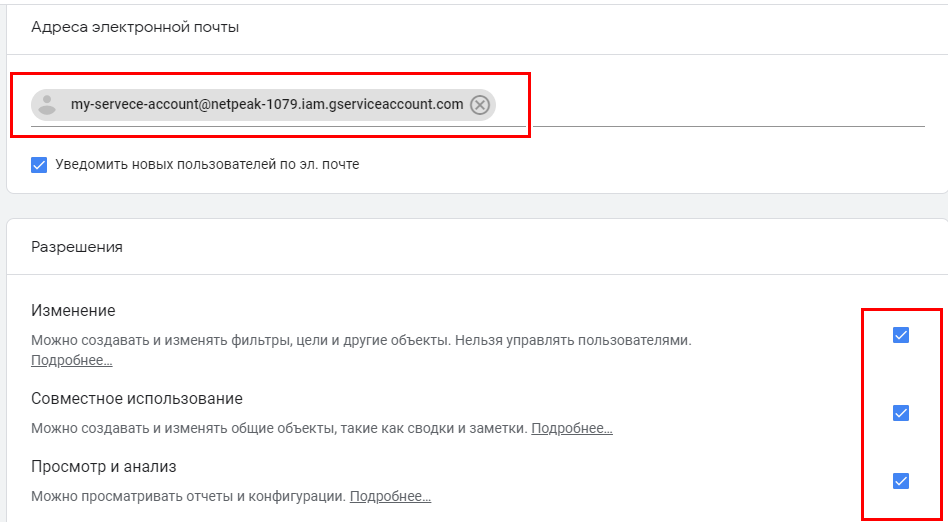Remove the my-servece-account email chip
This screenshot has width=948, height=522.
480,105
